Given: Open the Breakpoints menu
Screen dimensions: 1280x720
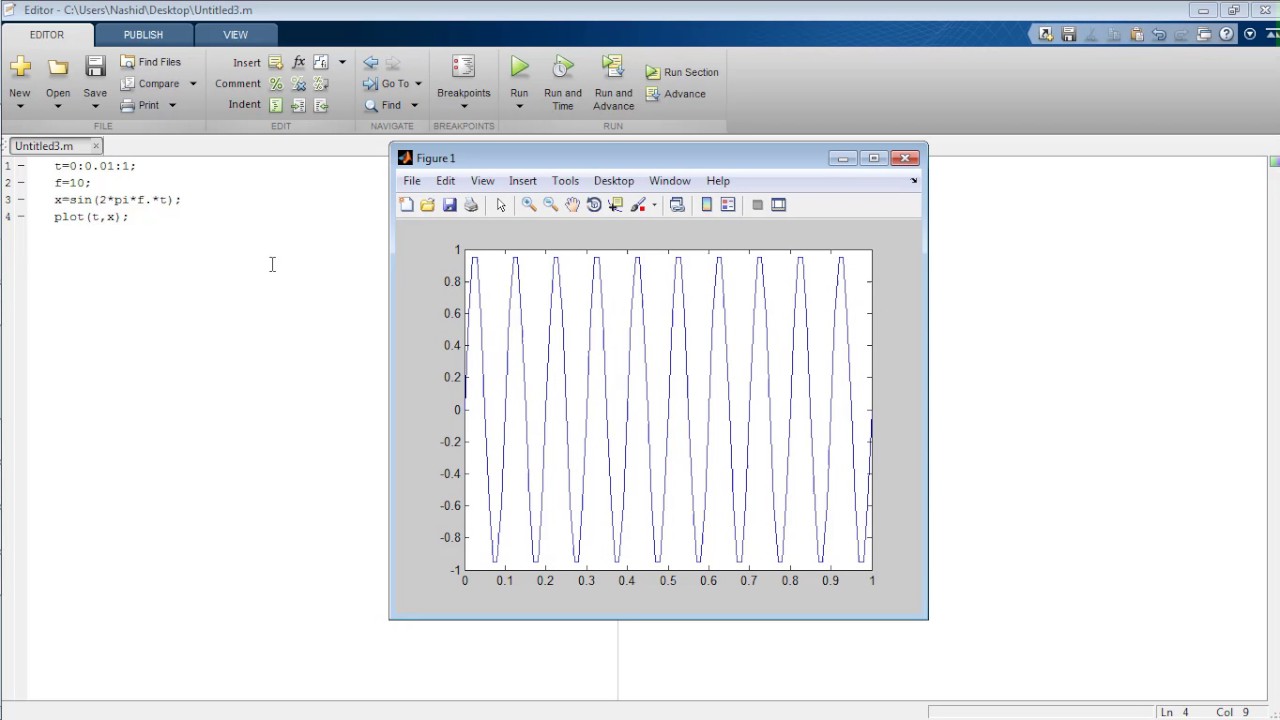Looking at the screenshot, I should coord(463,81).
